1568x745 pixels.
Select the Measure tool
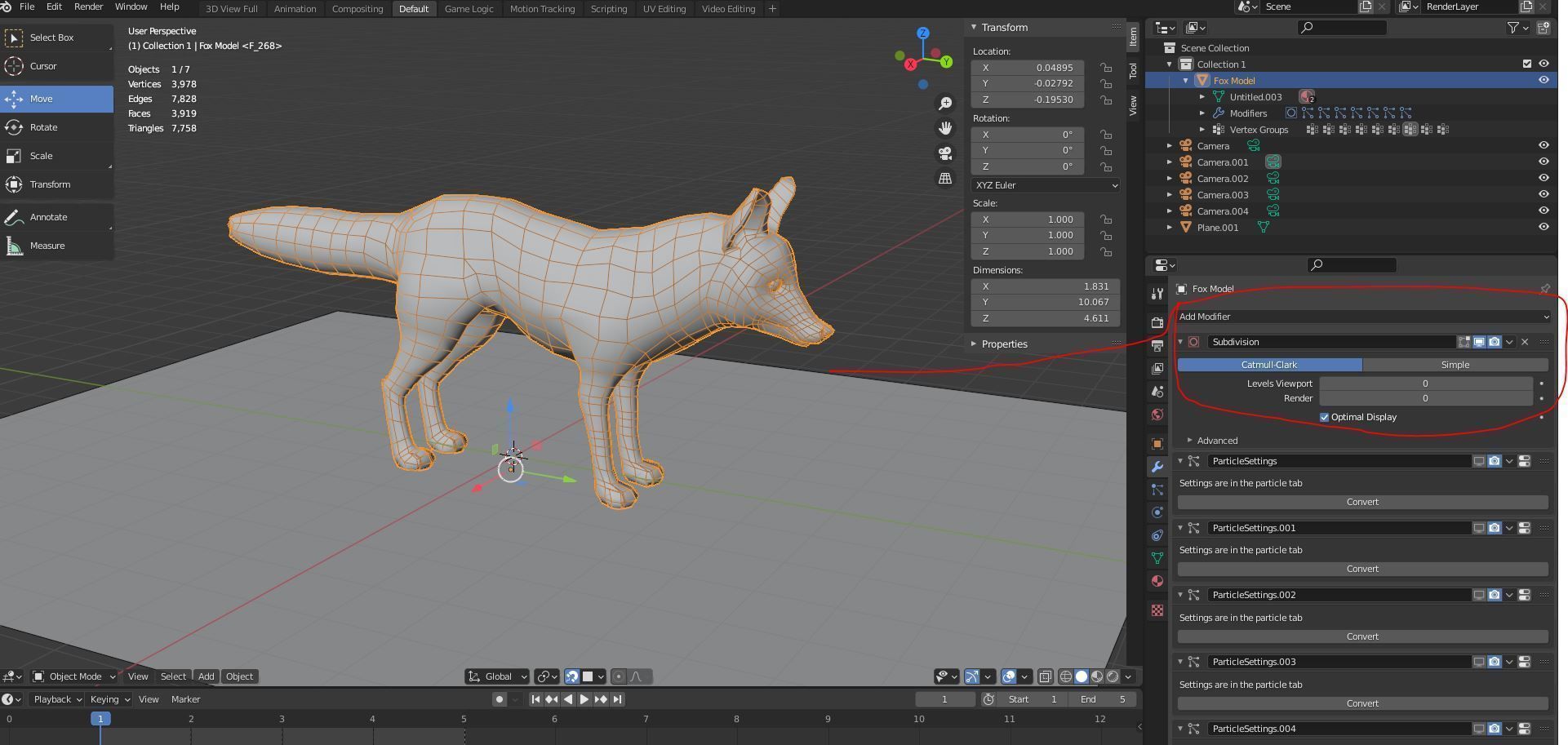click(56, 246)
